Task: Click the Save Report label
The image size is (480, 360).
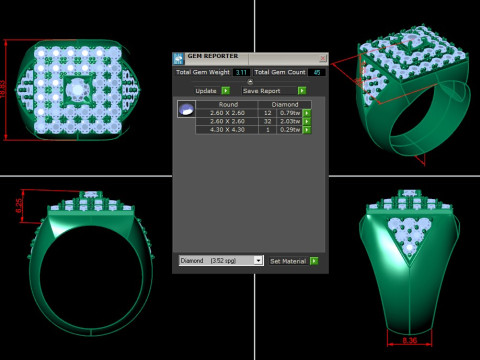Action: 262,91
